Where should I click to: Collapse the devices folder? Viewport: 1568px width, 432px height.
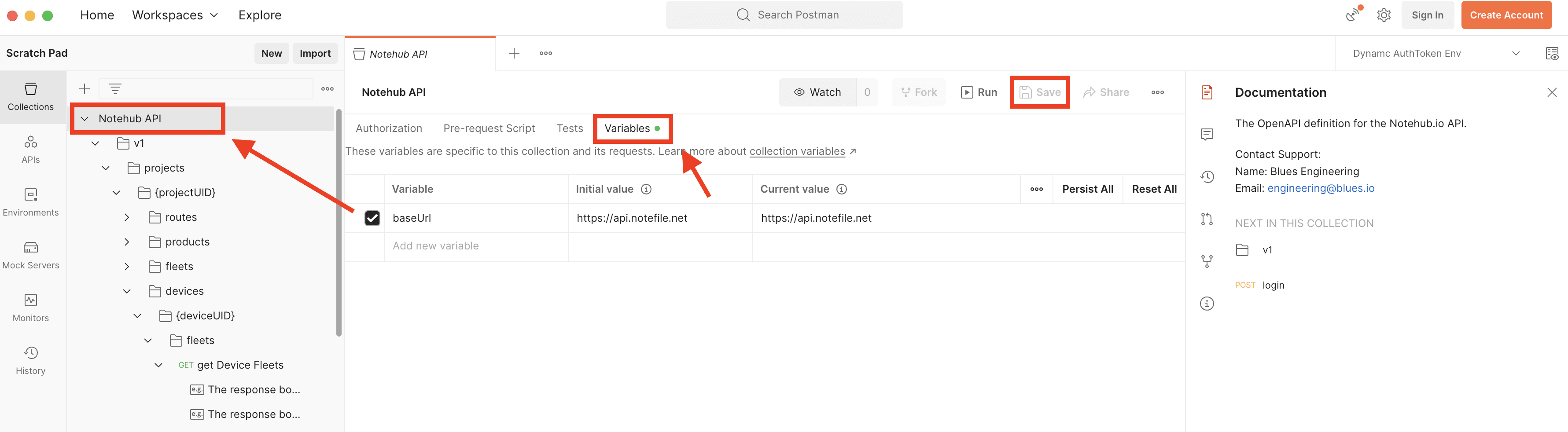click(x=127, y=292)
